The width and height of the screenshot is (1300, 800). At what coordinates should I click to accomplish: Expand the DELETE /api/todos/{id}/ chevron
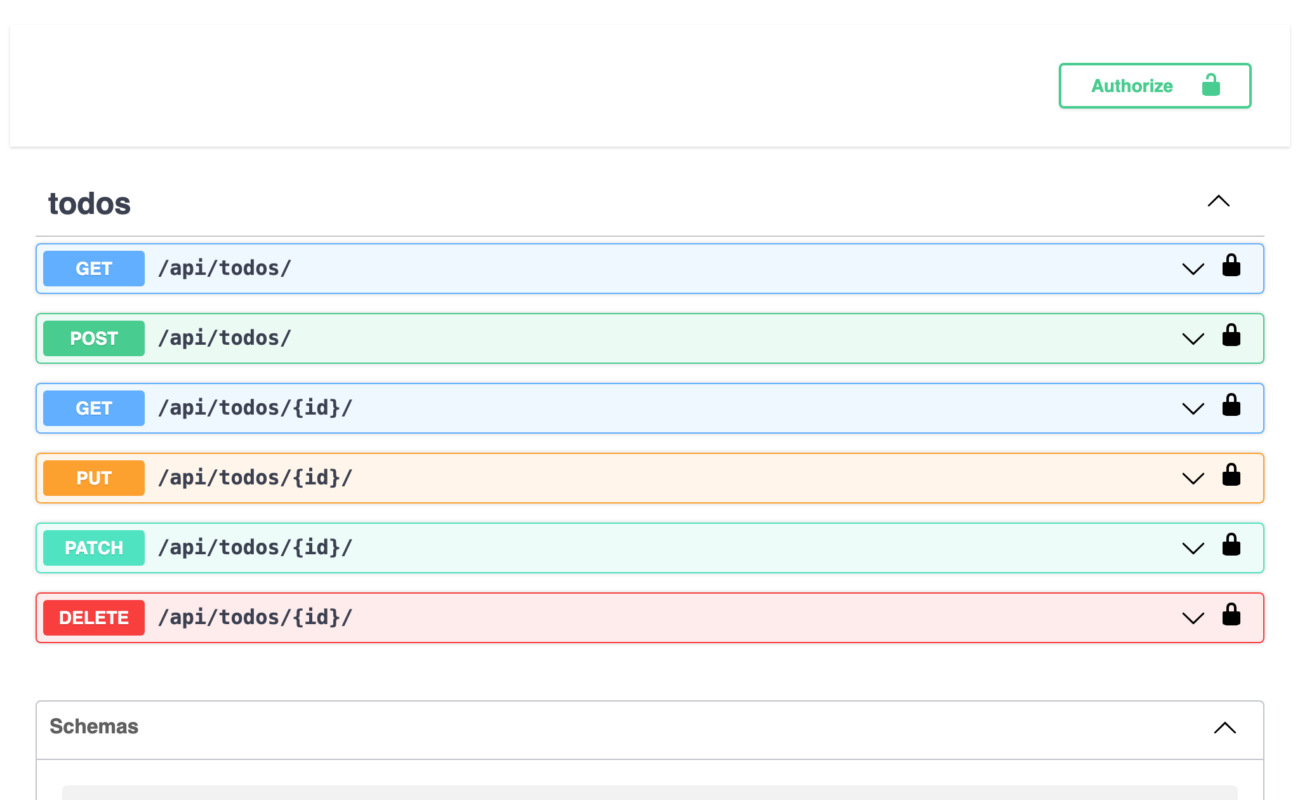[x=1193, y=619]
